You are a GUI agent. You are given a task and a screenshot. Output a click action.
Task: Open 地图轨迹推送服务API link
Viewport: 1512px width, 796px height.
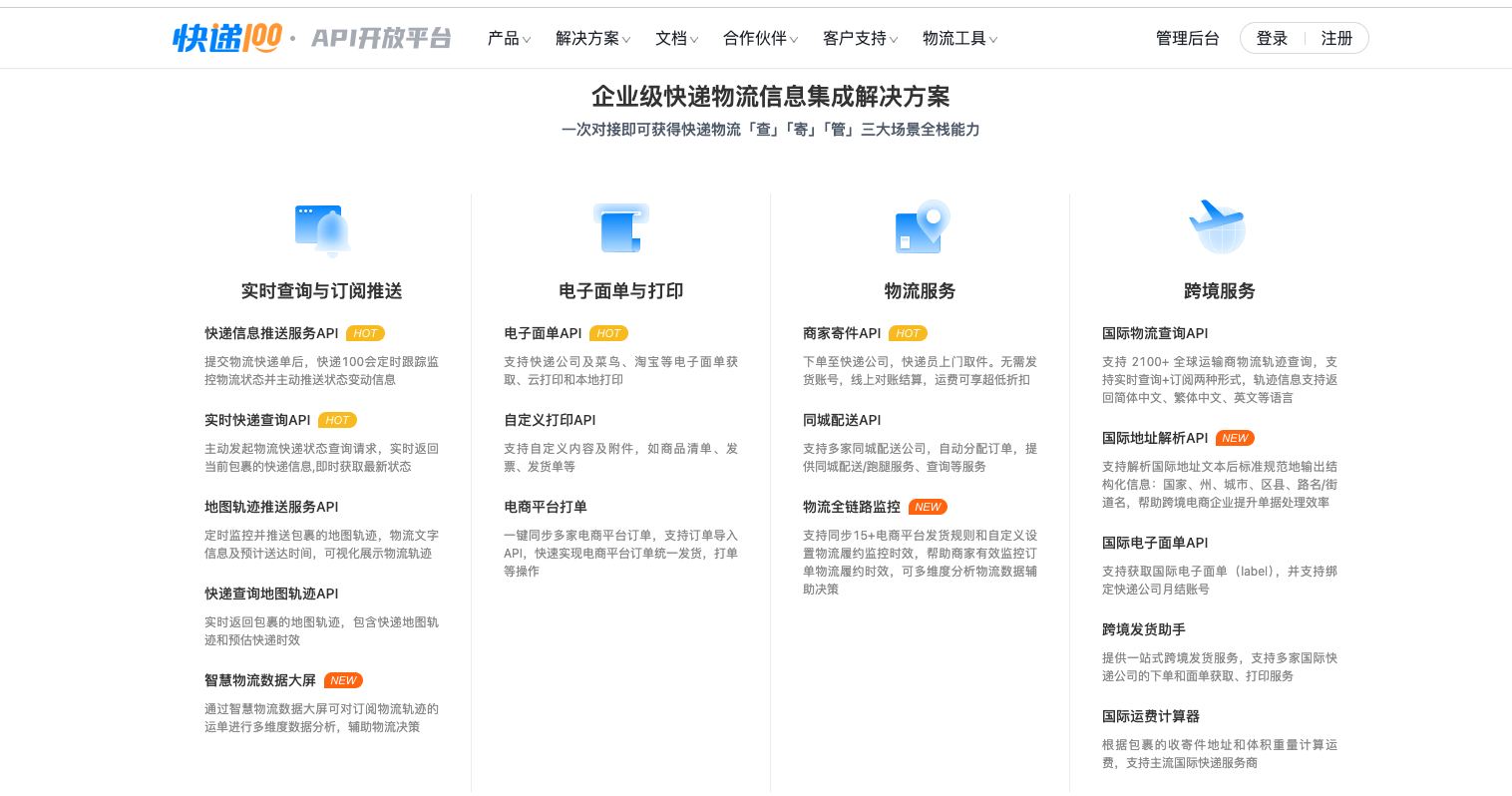click(x=271, y=507)
